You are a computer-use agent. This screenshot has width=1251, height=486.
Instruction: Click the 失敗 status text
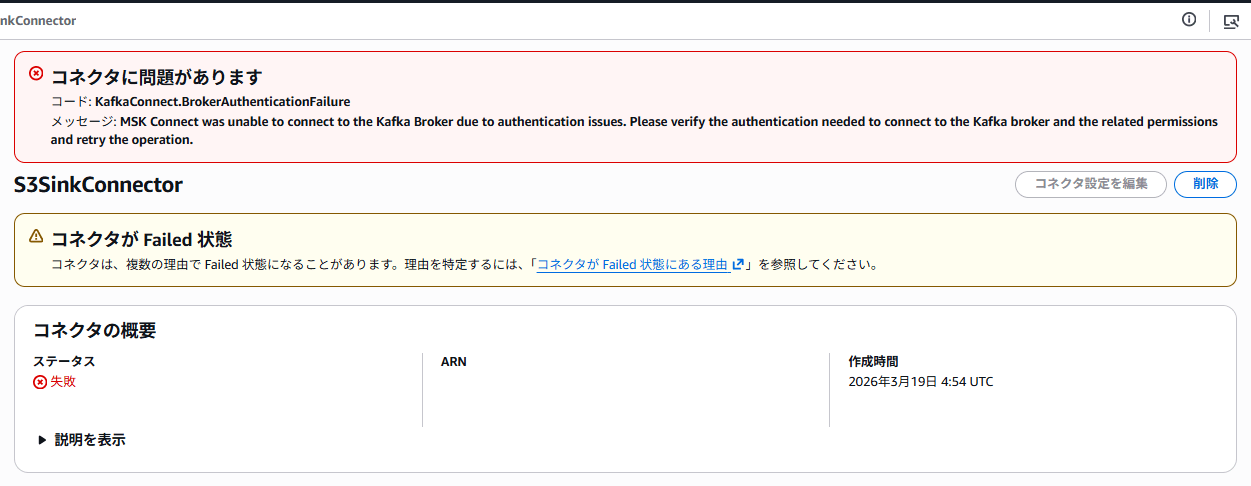63,382
